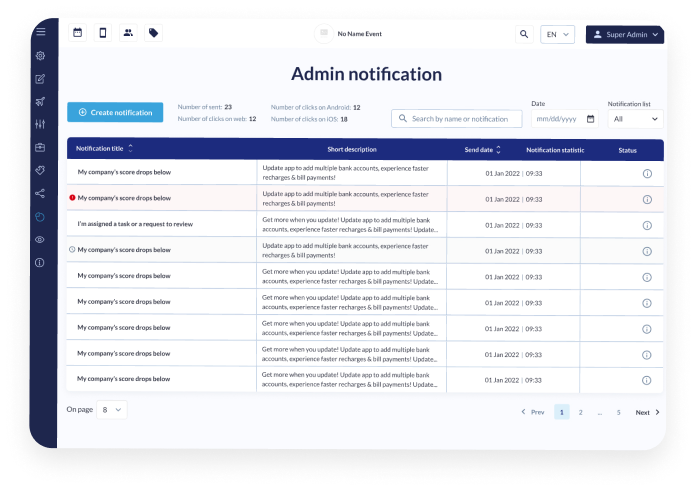Open the sliders icon in sidebar
The width and height of the screenshot is (696, 490).
click(x=40, y=124)
